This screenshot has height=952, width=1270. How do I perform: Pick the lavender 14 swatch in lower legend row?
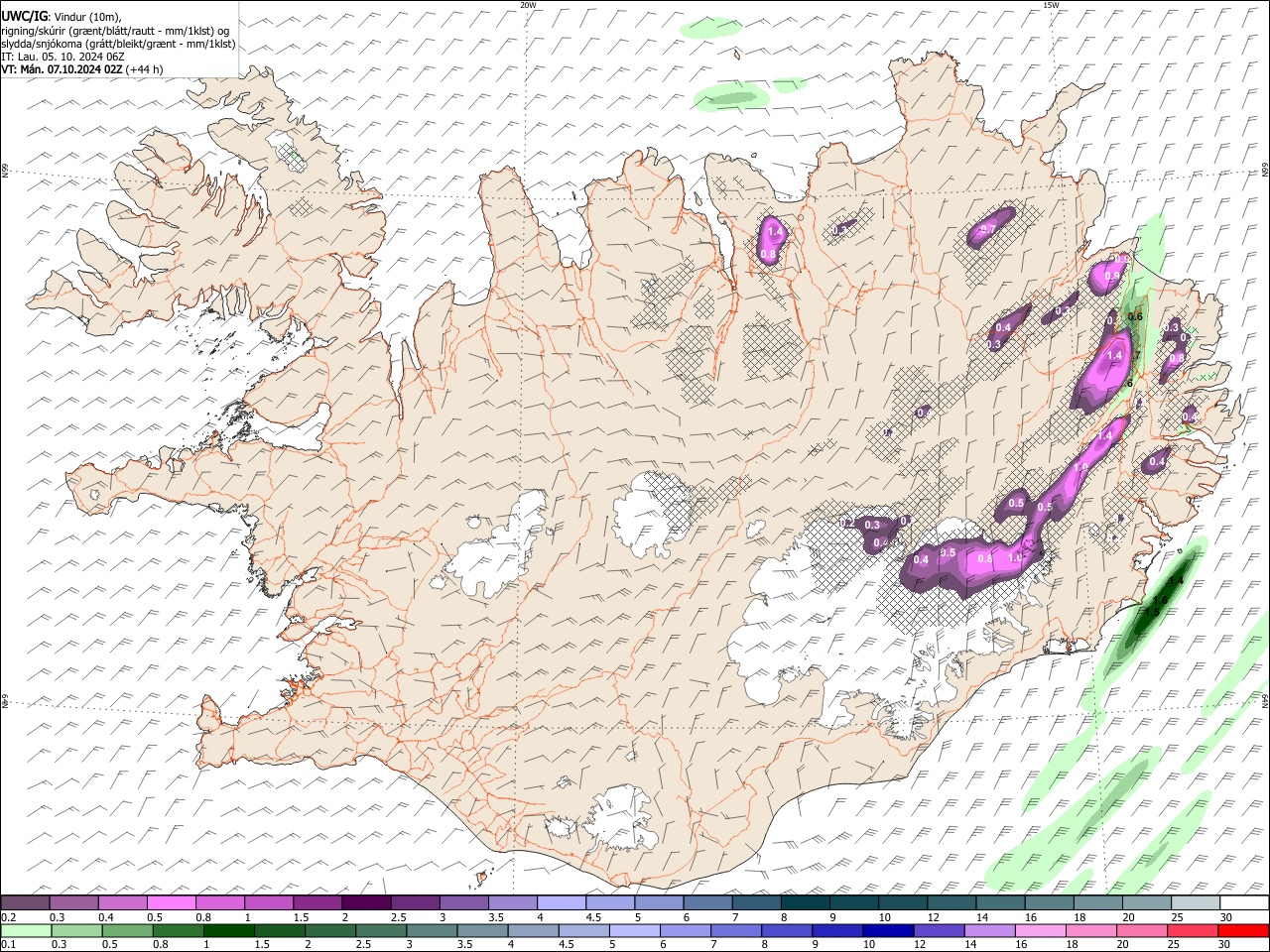tap(988, 930)
